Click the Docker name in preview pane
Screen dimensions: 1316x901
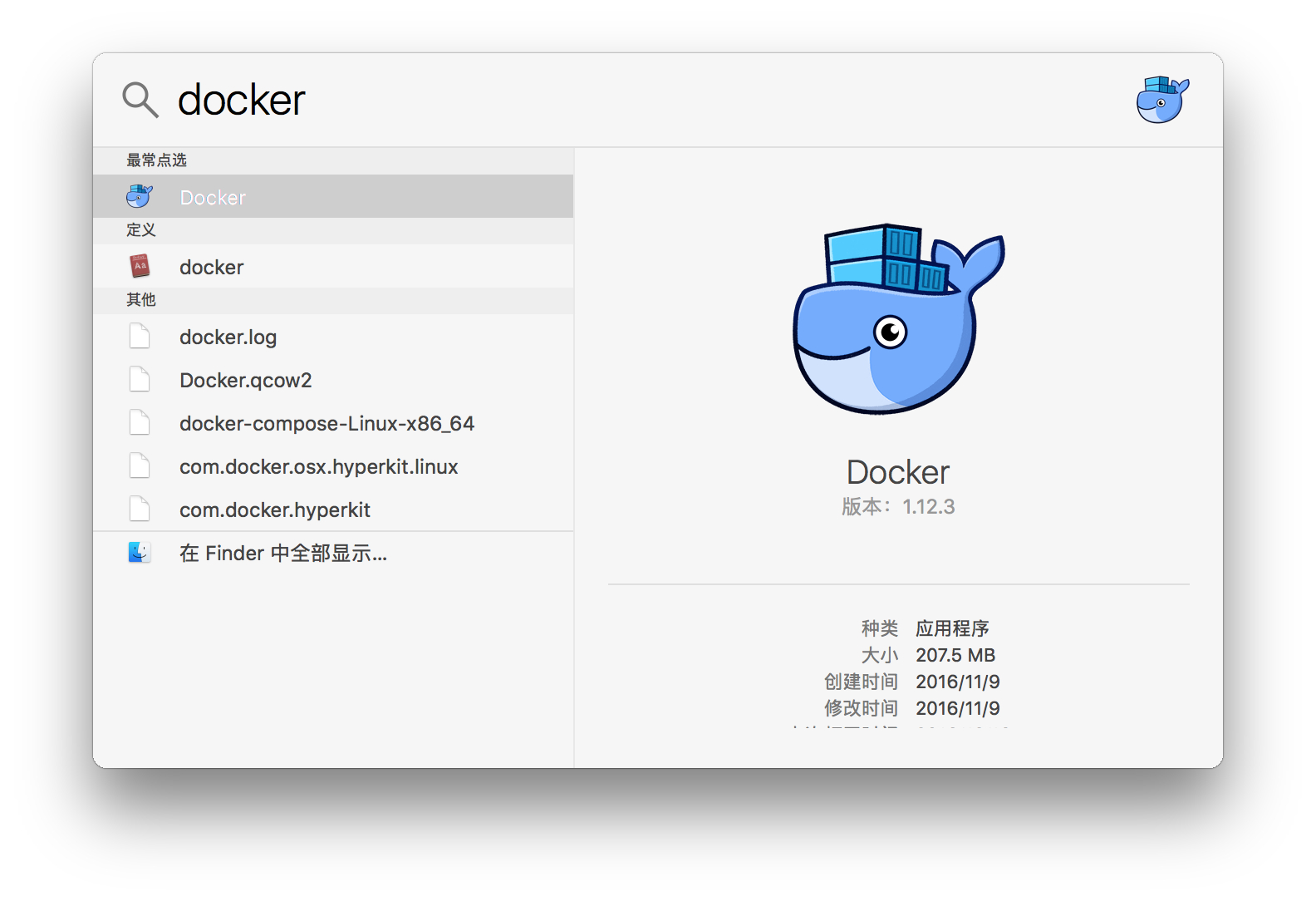pyautogui.click(x=898, y=472)
